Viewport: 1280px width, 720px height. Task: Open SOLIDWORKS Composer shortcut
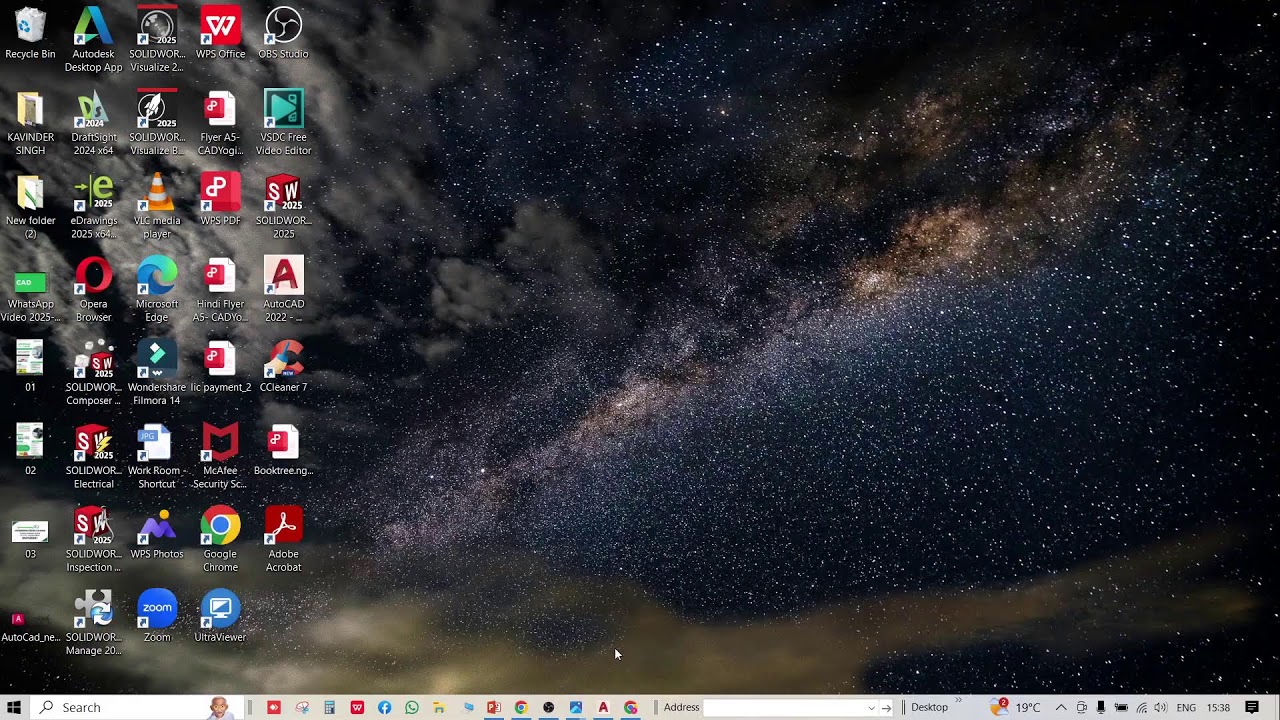click(93, 373)
